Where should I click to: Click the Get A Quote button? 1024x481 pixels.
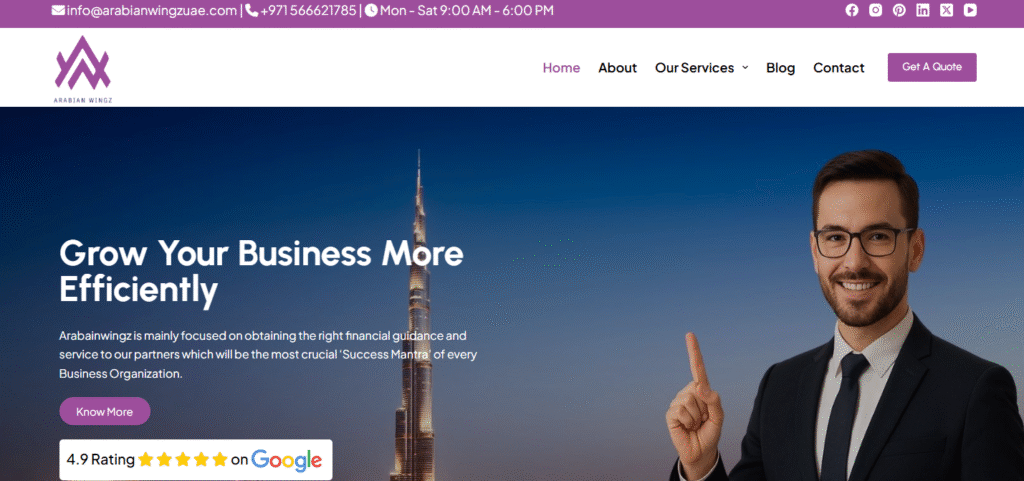[932, 67]
